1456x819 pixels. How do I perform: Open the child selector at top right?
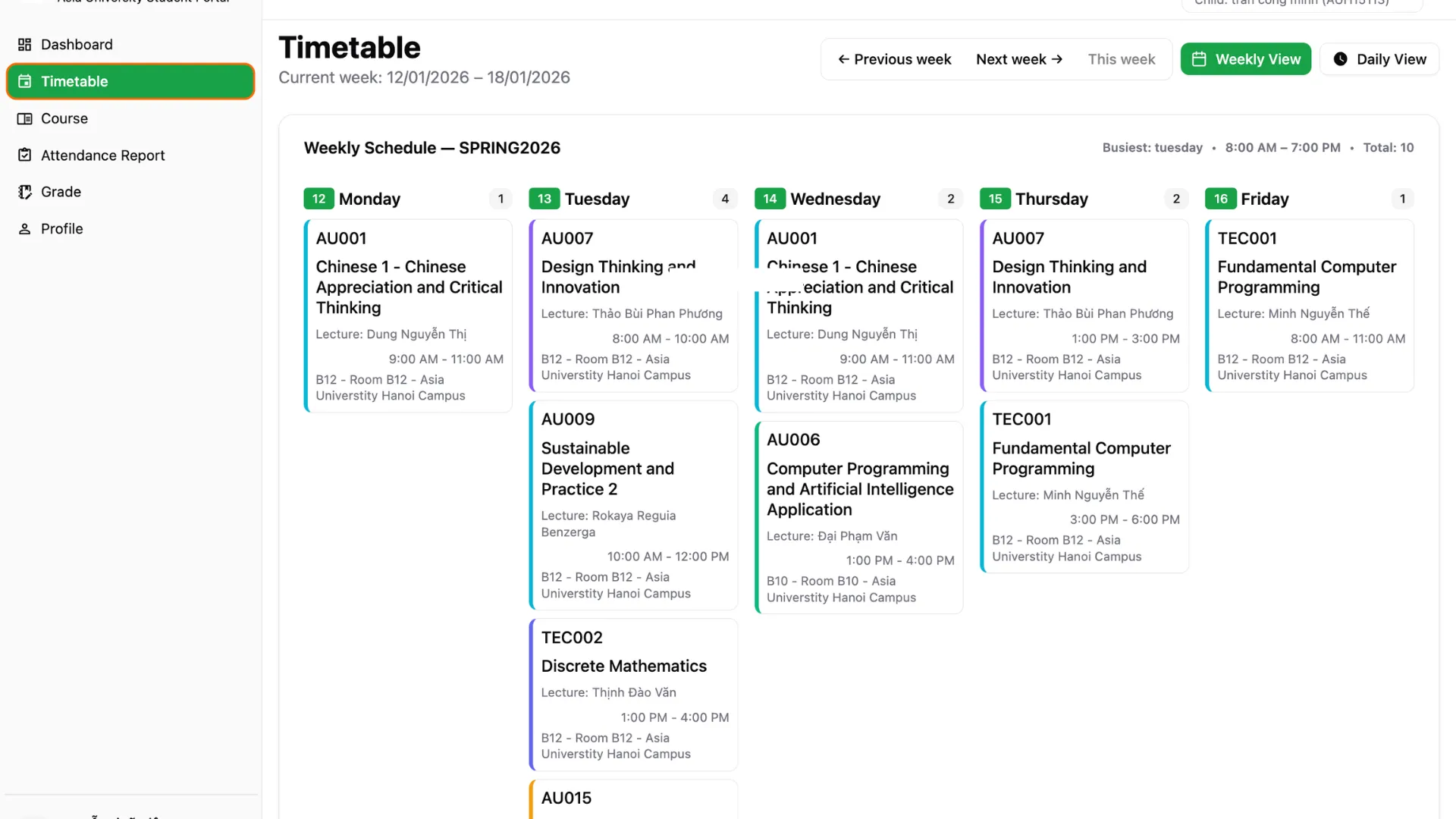(x=1301, y=4)
